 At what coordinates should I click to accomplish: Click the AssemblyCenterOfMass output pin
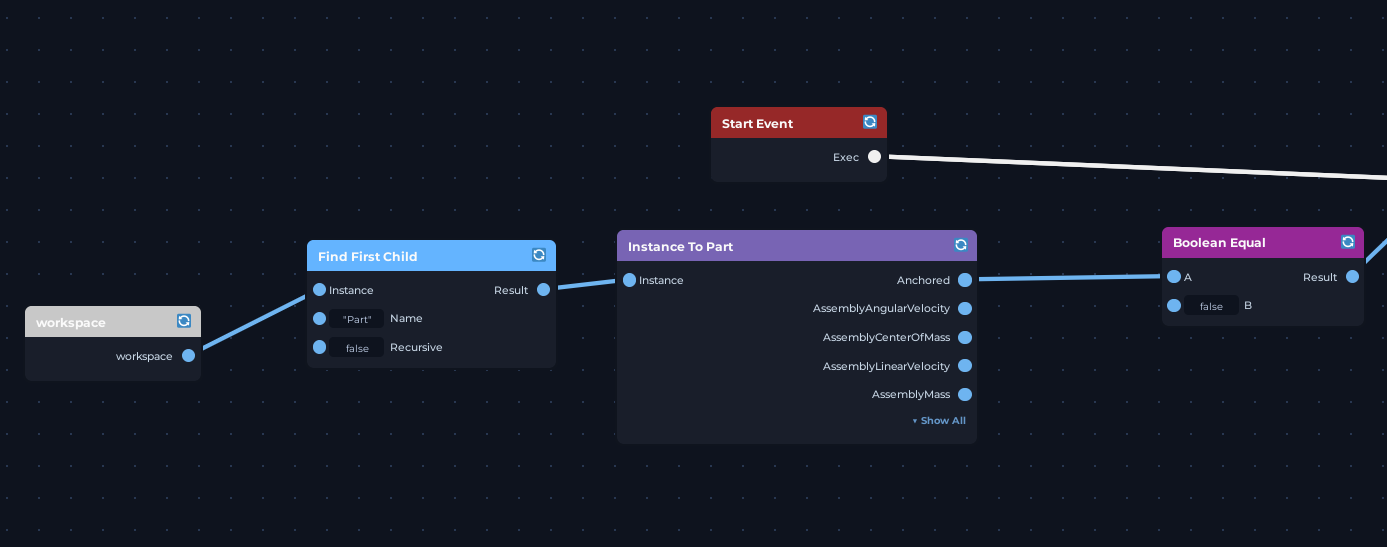[964, 337]
